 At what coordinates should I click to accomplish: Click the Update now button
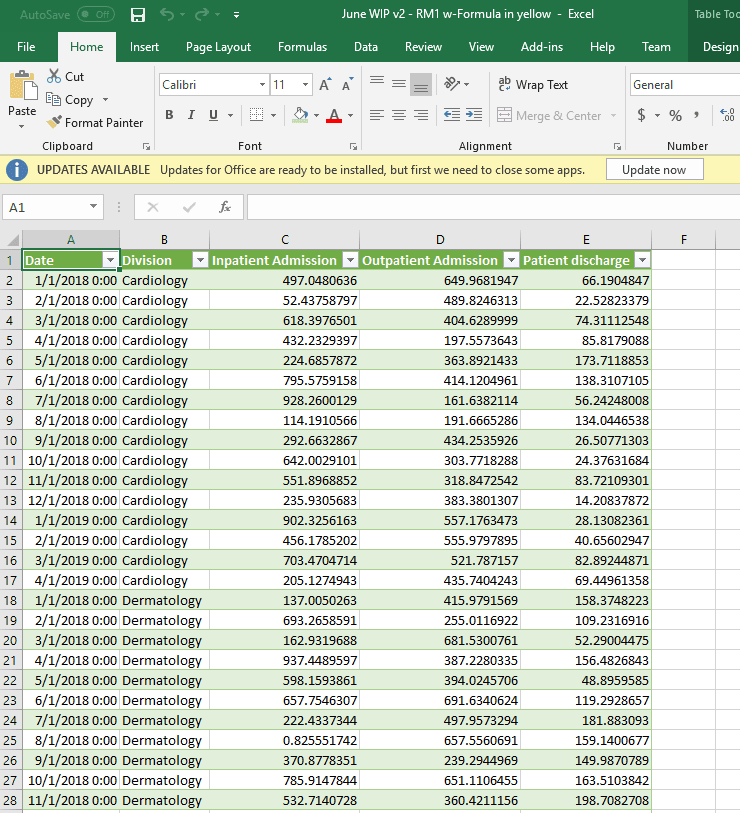click(x=654, y=170)
